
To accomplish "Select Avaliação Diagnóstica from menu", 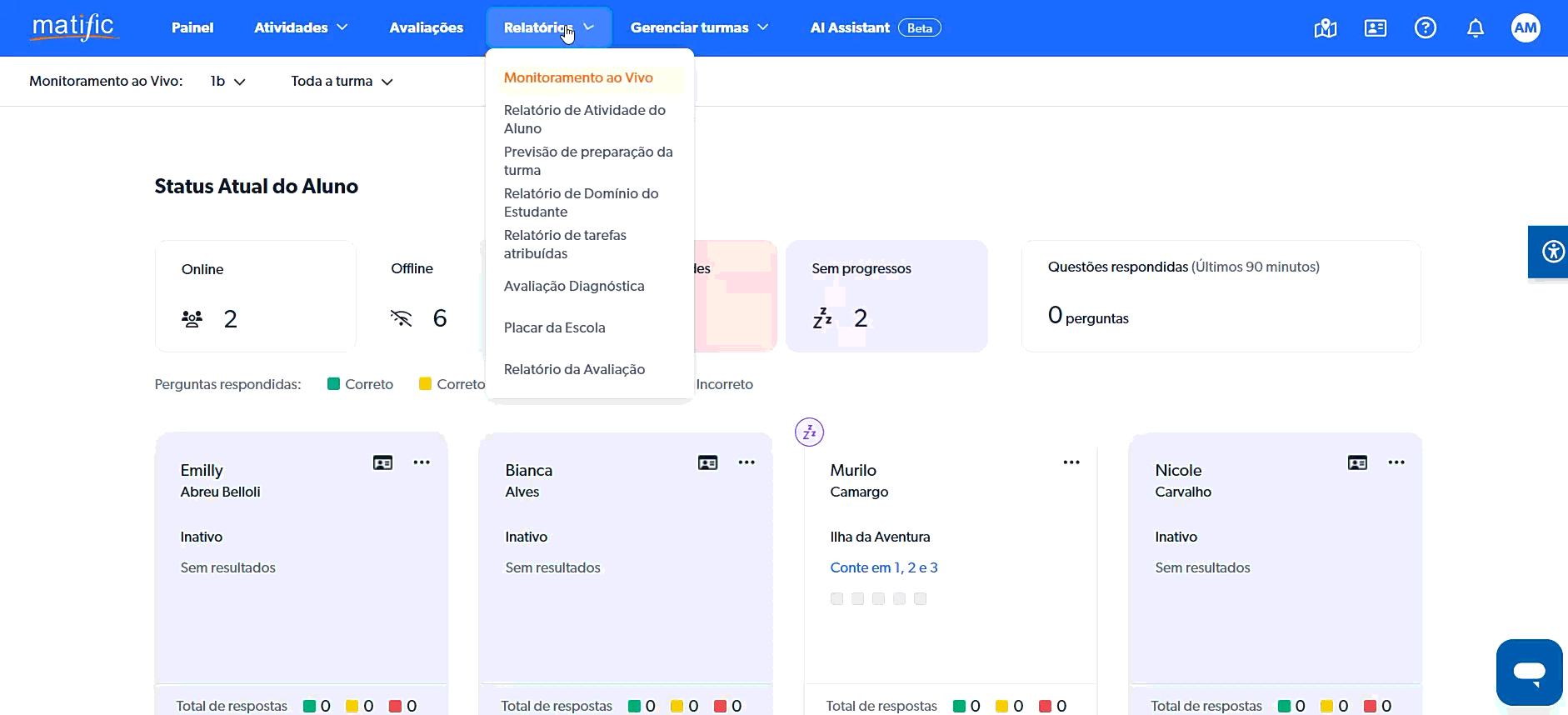I will pyautogui.click(x=574, y=287).
